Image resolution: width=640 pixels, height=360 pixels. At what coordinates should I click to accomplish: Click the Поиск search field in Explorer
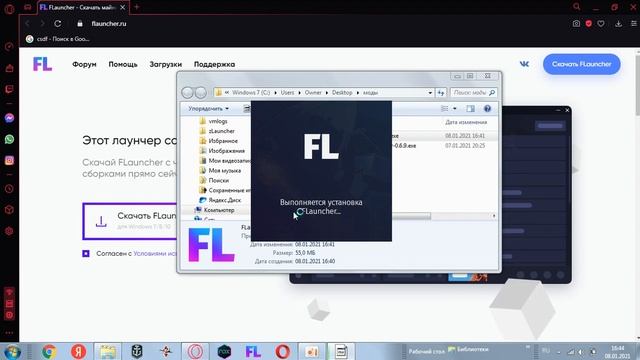tap(473, 93)
